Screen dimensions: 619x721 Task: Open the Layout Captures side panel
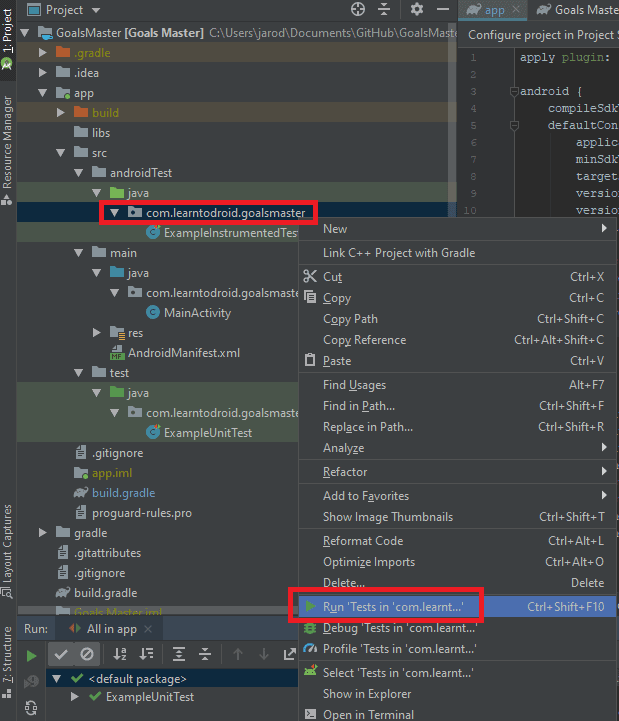8,545
